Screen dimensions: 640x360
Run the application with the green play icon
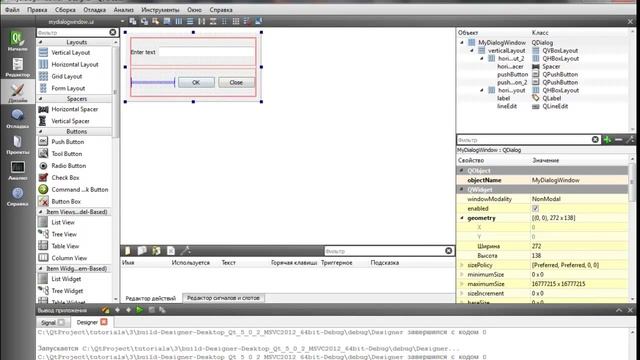click(140, 310)
